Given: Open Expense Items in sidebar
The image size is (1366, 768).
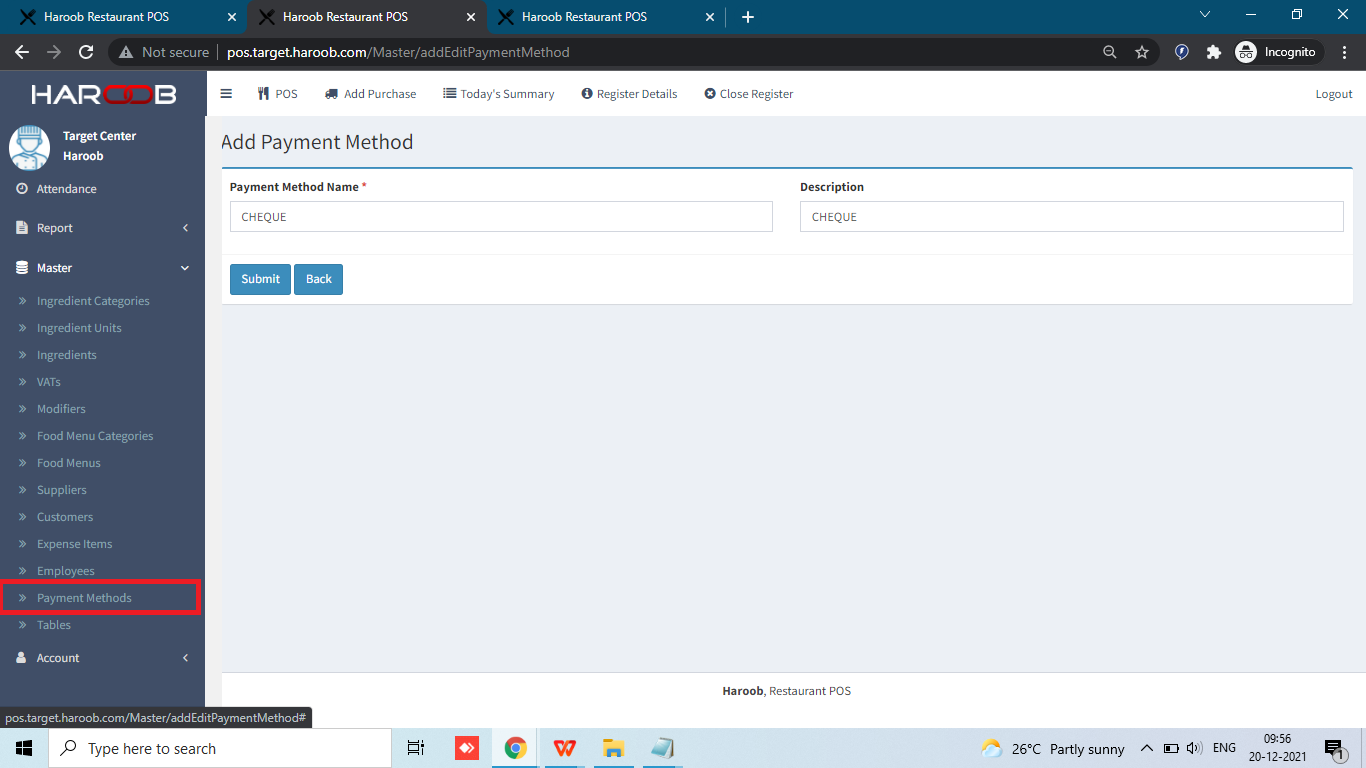Looking at the screenshot, I should click(75, 544).
